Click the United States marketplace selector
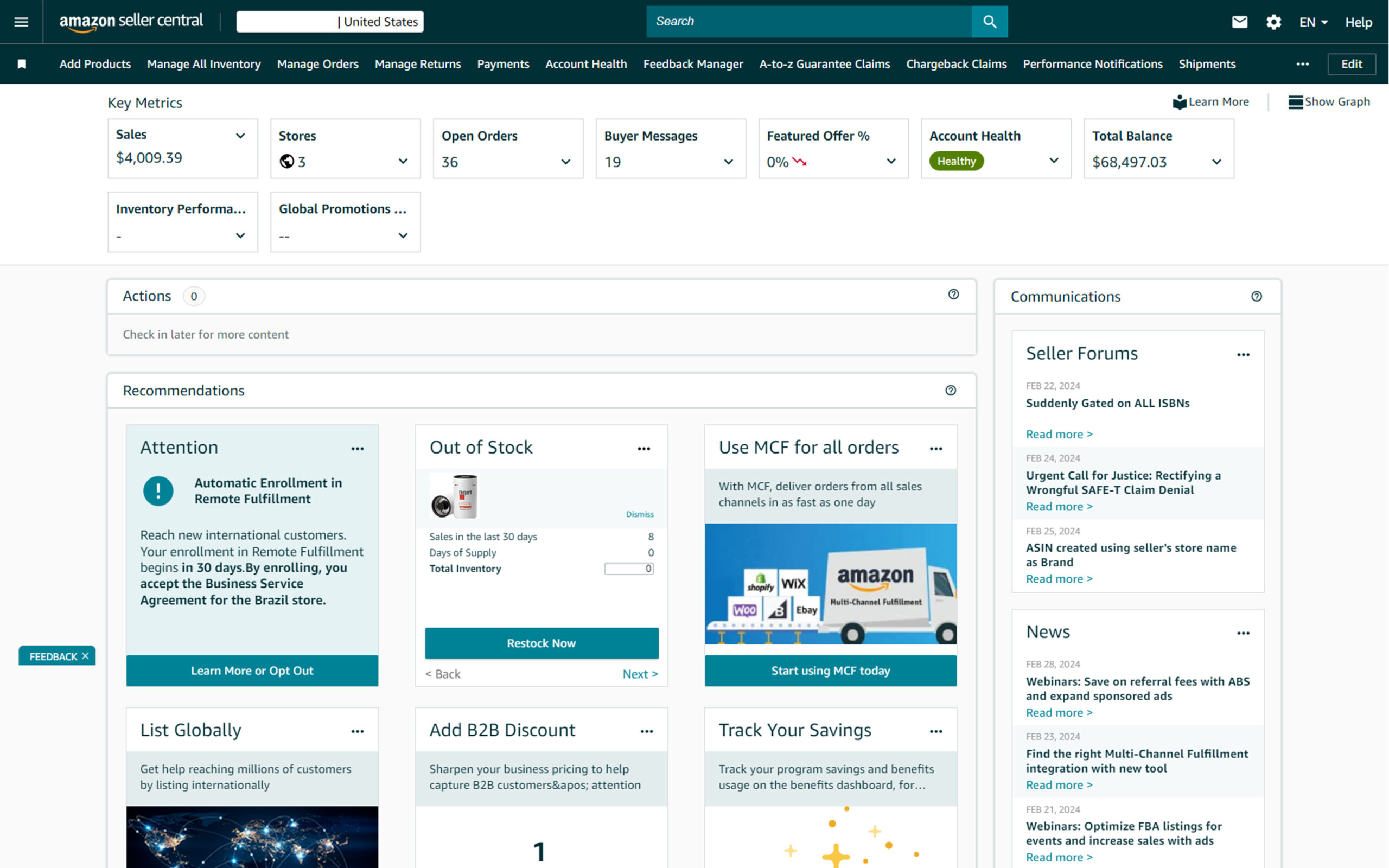 click(330, 22)
